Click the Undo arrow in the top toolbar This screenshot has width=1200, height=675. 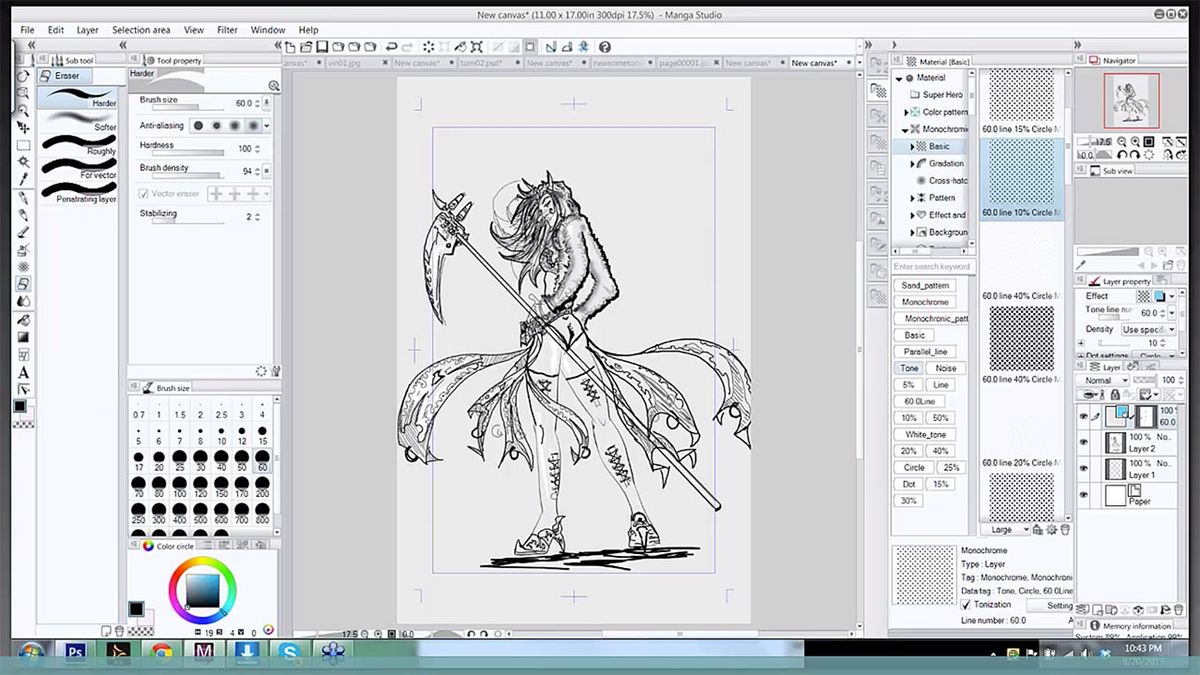[391, 46]
